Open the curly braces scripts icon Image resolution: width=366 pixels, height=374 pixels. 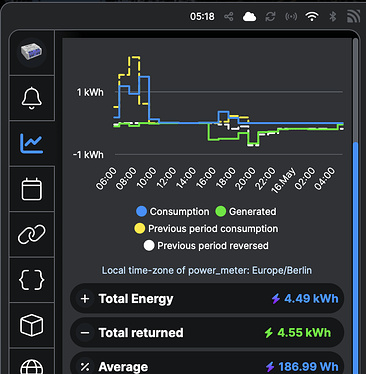(32, 279)
